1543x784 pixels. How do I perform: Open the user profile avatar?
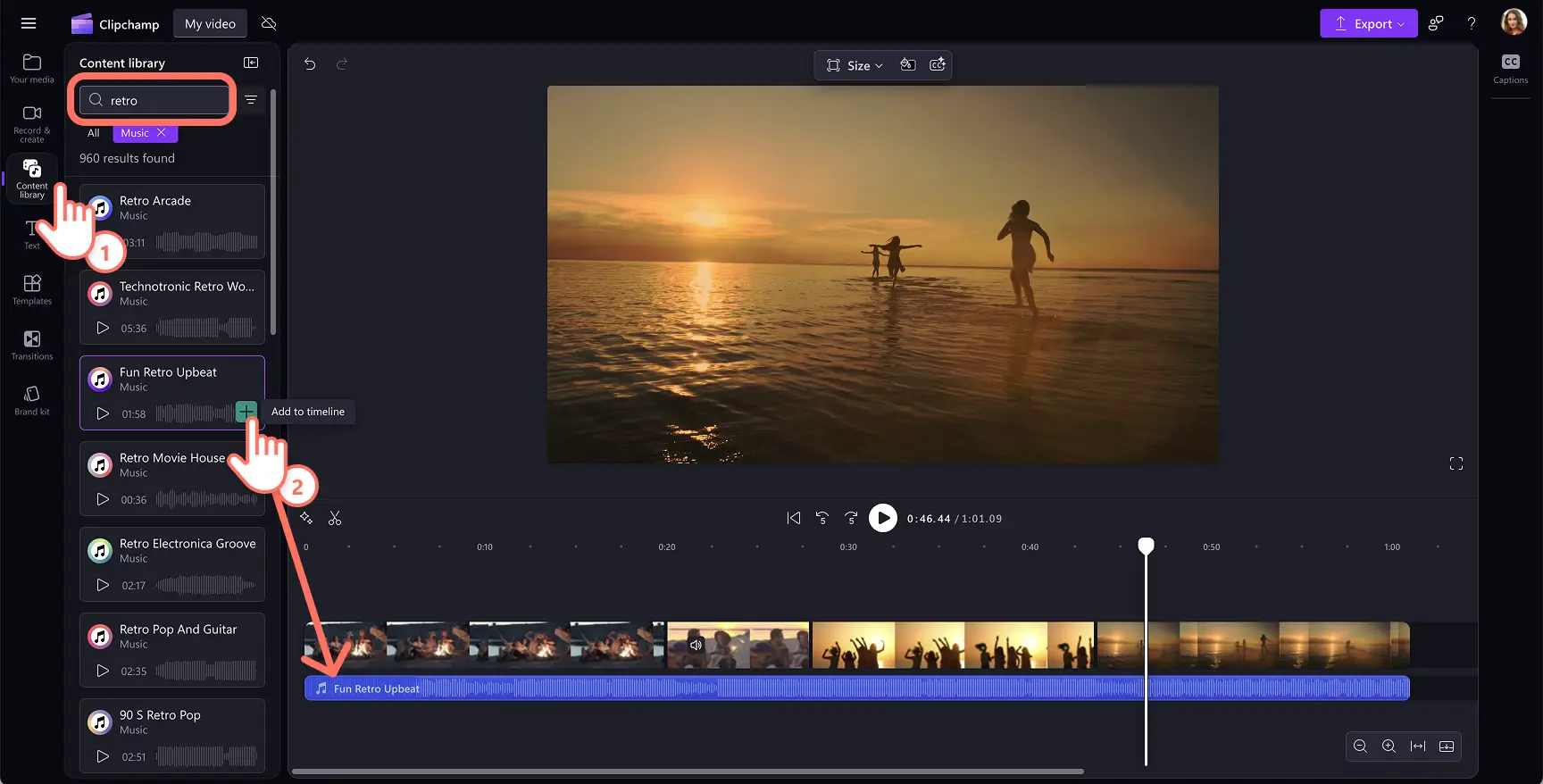click(x=1514, y=22)
